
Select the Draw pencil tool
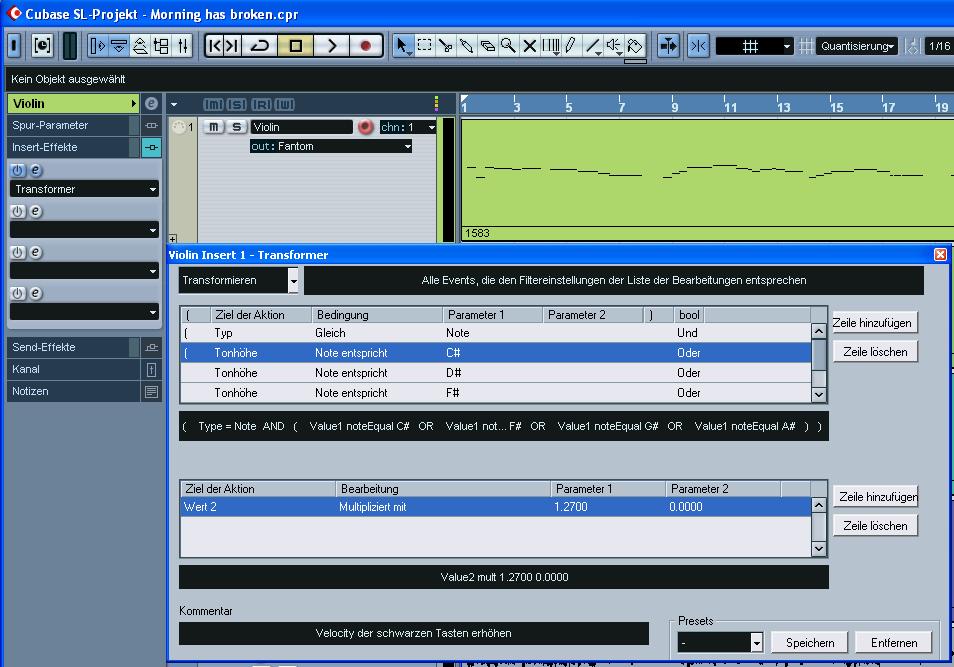(x=571, y=46)
